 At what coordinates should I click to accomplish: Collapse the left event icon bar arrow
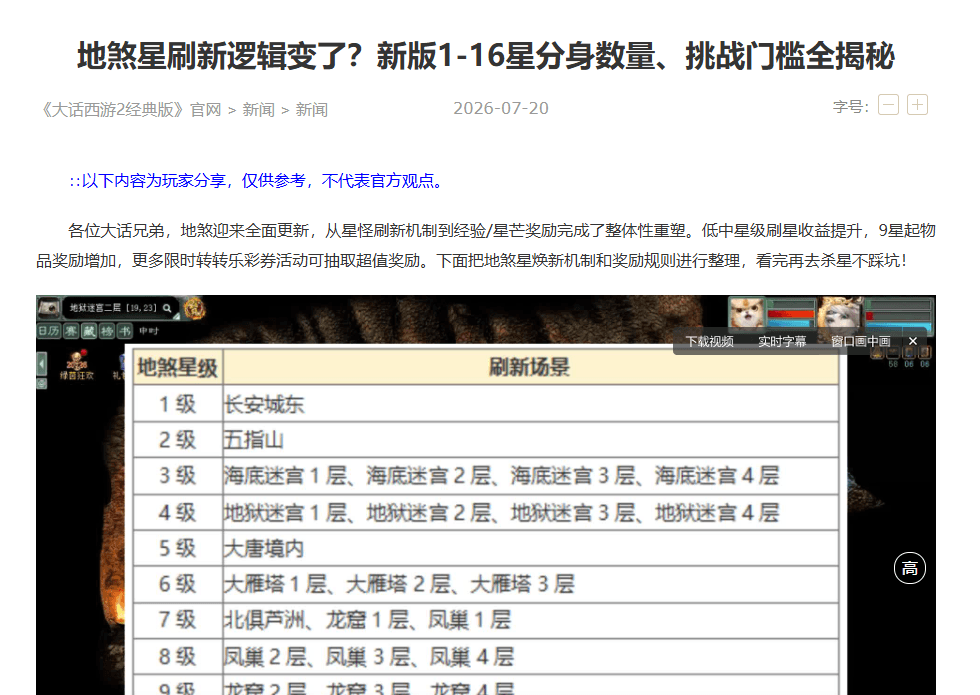pos(42,364)
